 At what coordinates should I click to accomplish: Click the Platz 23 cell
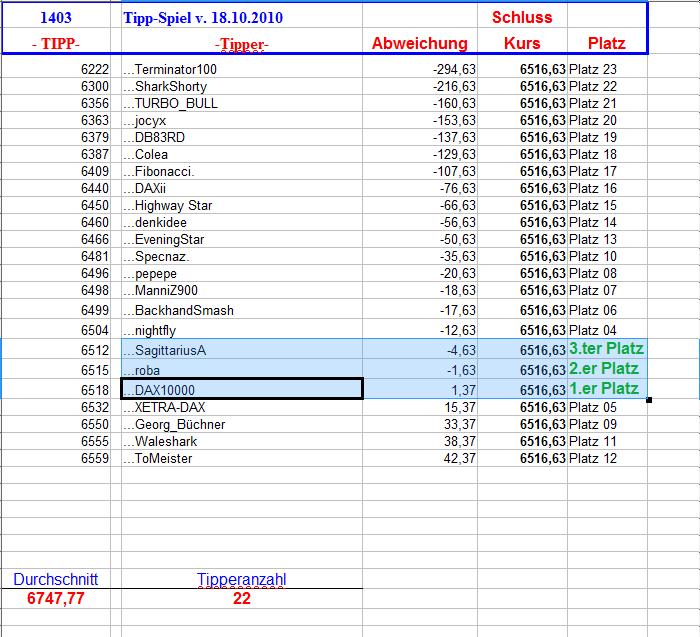pos(607,70)
